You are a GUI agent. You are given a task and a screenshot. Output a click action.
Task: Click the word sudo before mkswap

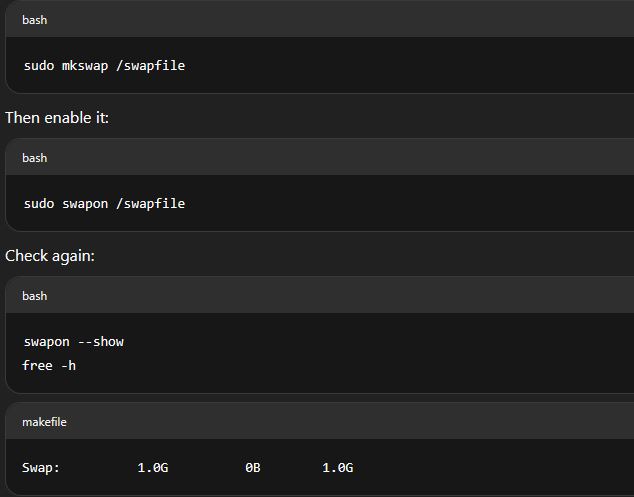[39, 66]
